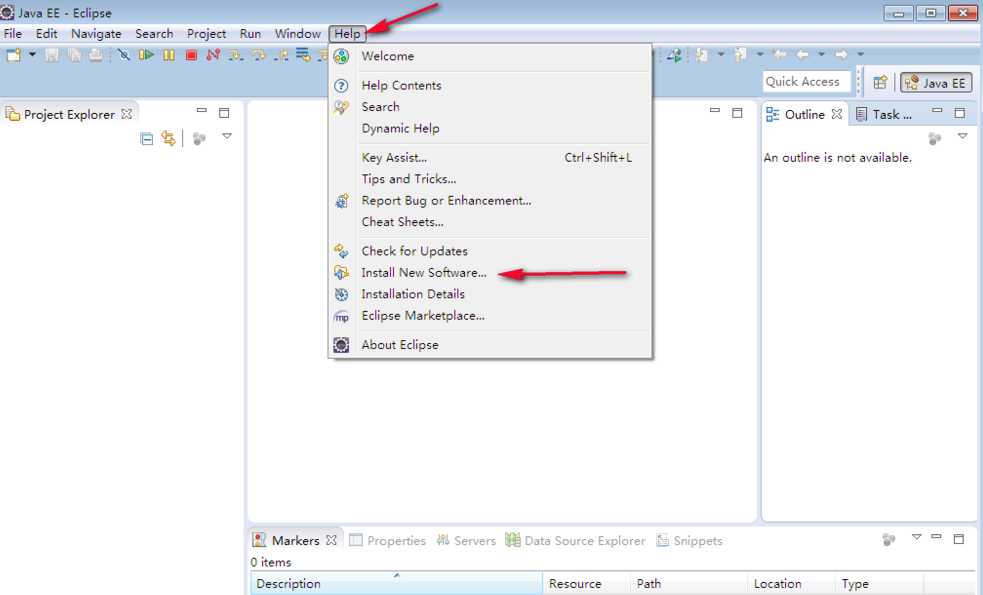Click the Quick Access search field
Viewport: 983px width, 595px height.
806,82
